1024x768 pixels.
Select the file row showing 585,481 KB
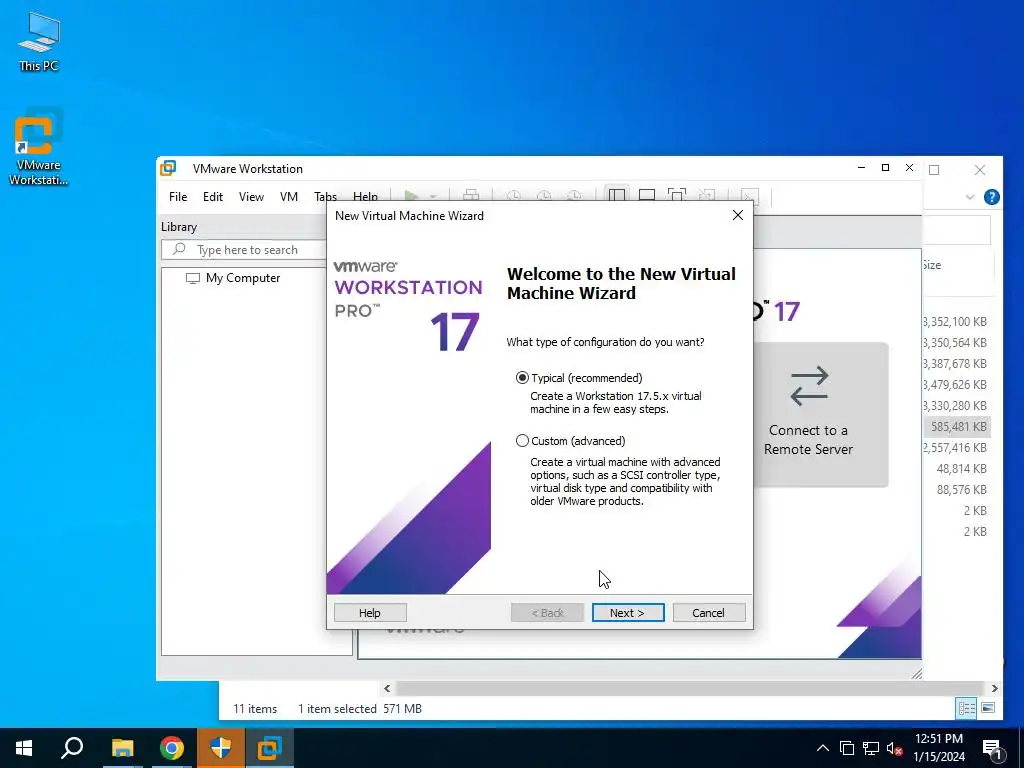957,426
